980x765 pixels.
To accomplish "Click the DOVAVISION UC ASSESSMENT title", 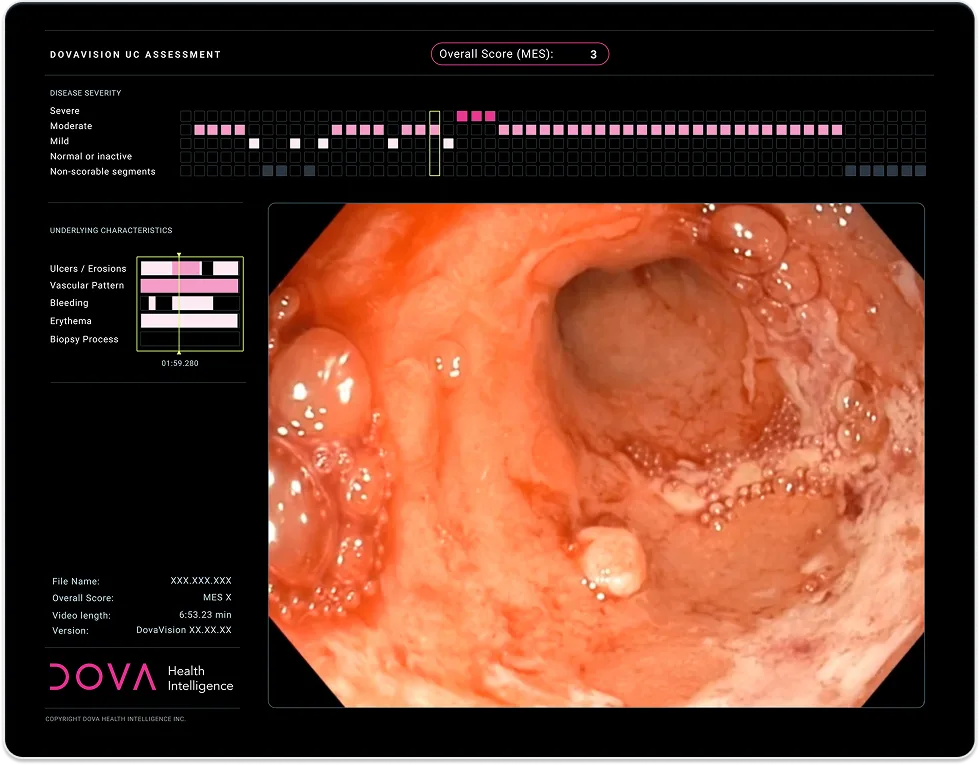I will coord(135,55).
